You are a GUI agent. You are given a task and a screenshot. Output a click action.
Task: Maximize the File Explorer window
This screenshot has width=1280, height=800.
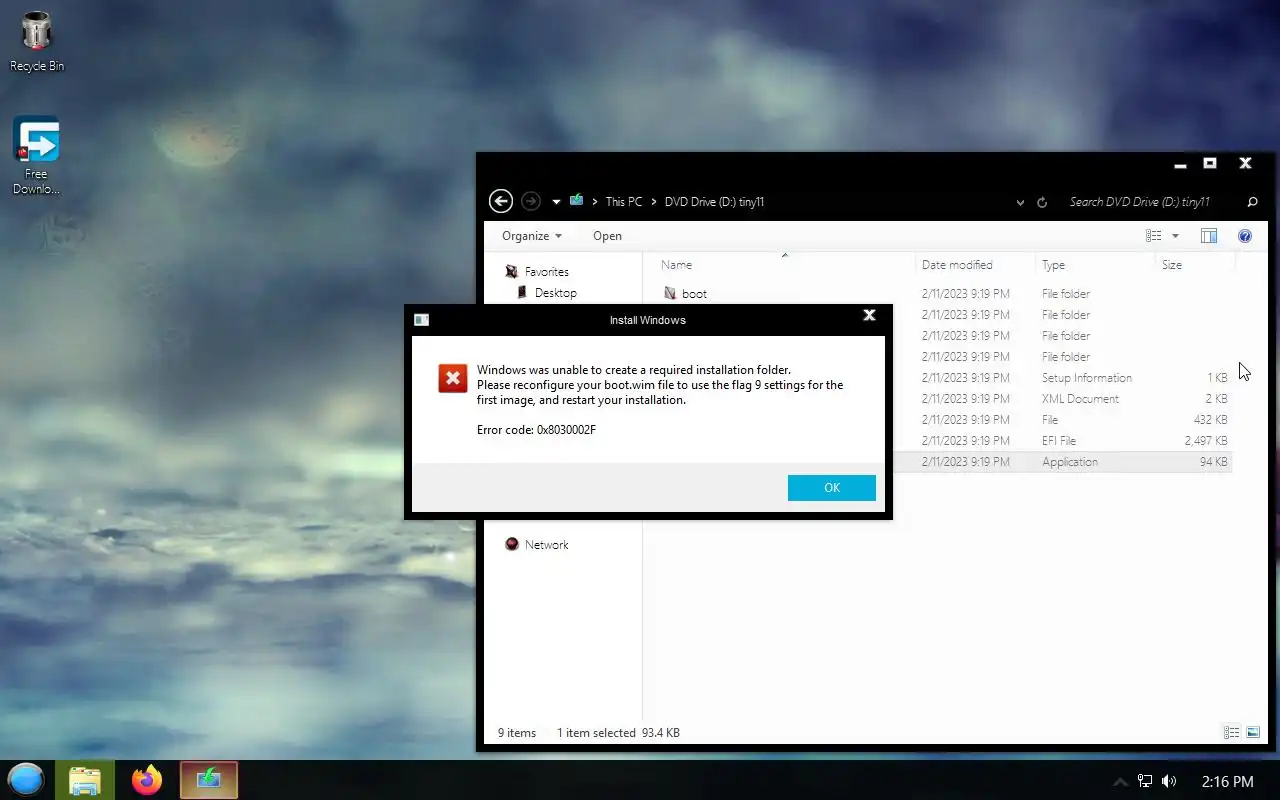coord(1210,163)
